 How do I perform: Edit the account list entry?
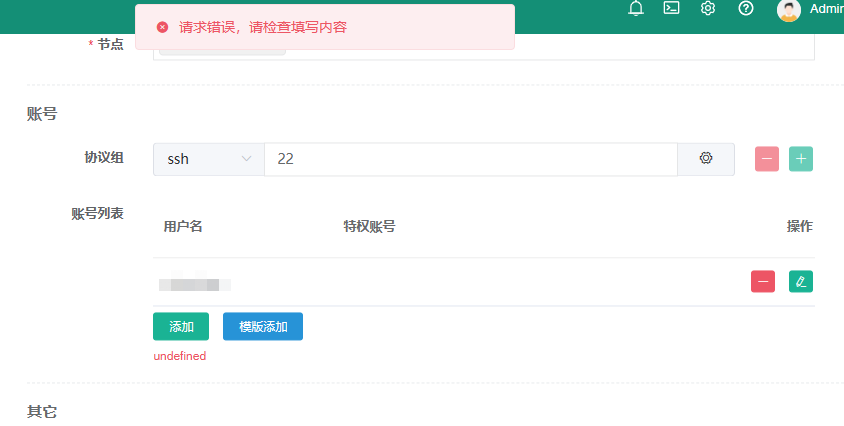coord(801,281)
